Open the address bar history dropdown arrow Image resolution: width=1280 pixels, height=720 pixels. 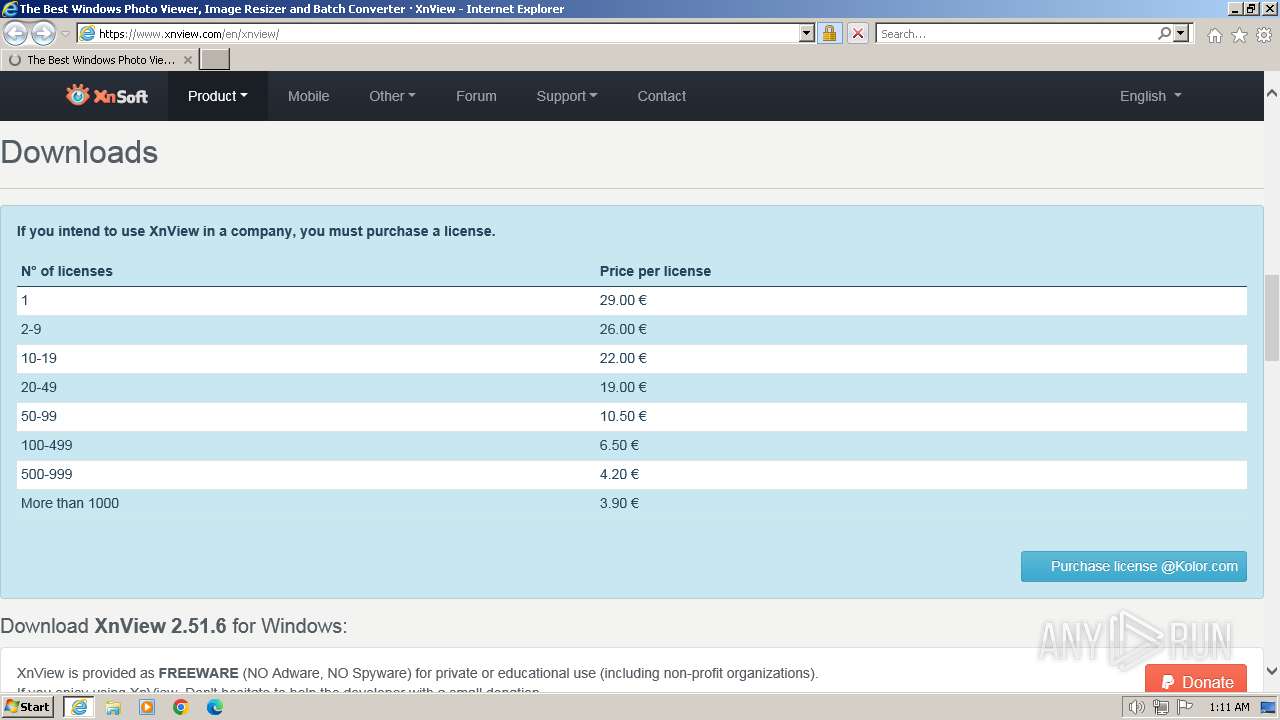pyautogui.click(x=807, y=33)
